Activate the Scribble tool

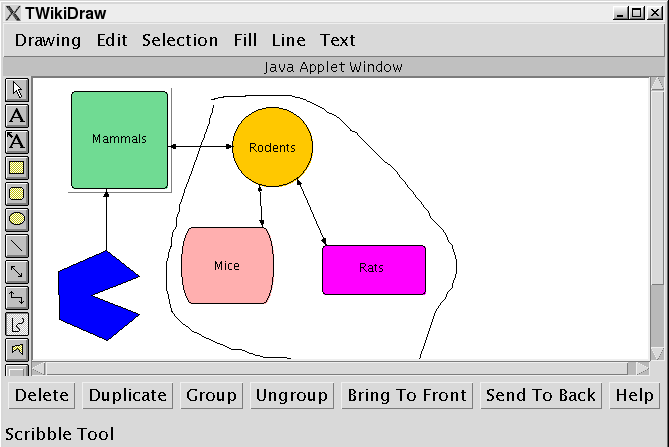(17, 324)
